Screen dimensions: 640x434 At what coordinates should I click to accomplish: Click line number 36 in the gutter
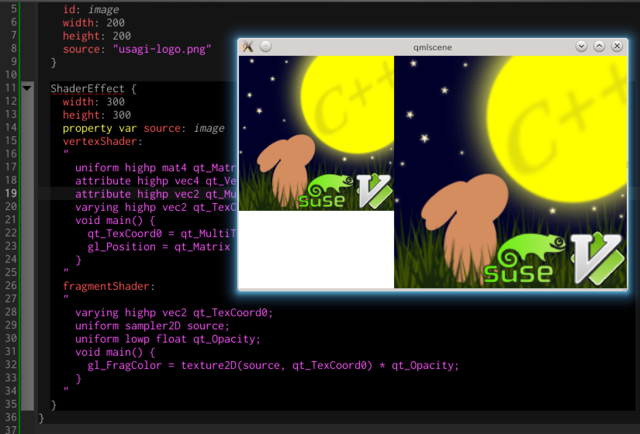(x=11, y=417)
